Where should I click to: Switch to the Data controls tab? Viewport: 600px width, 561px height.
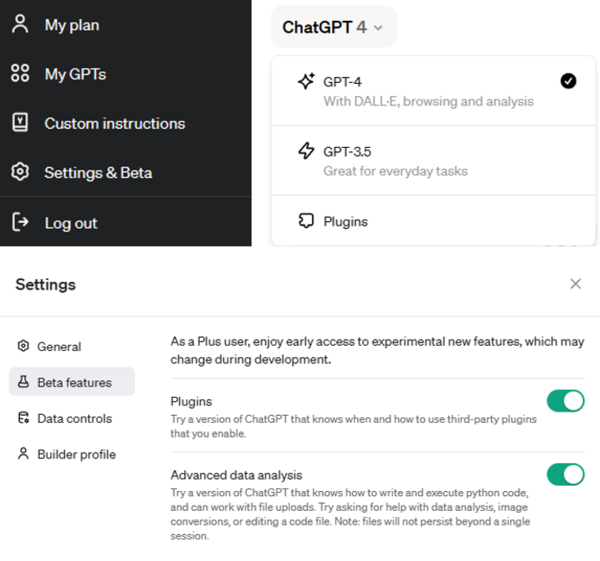(x=74, y=418)
